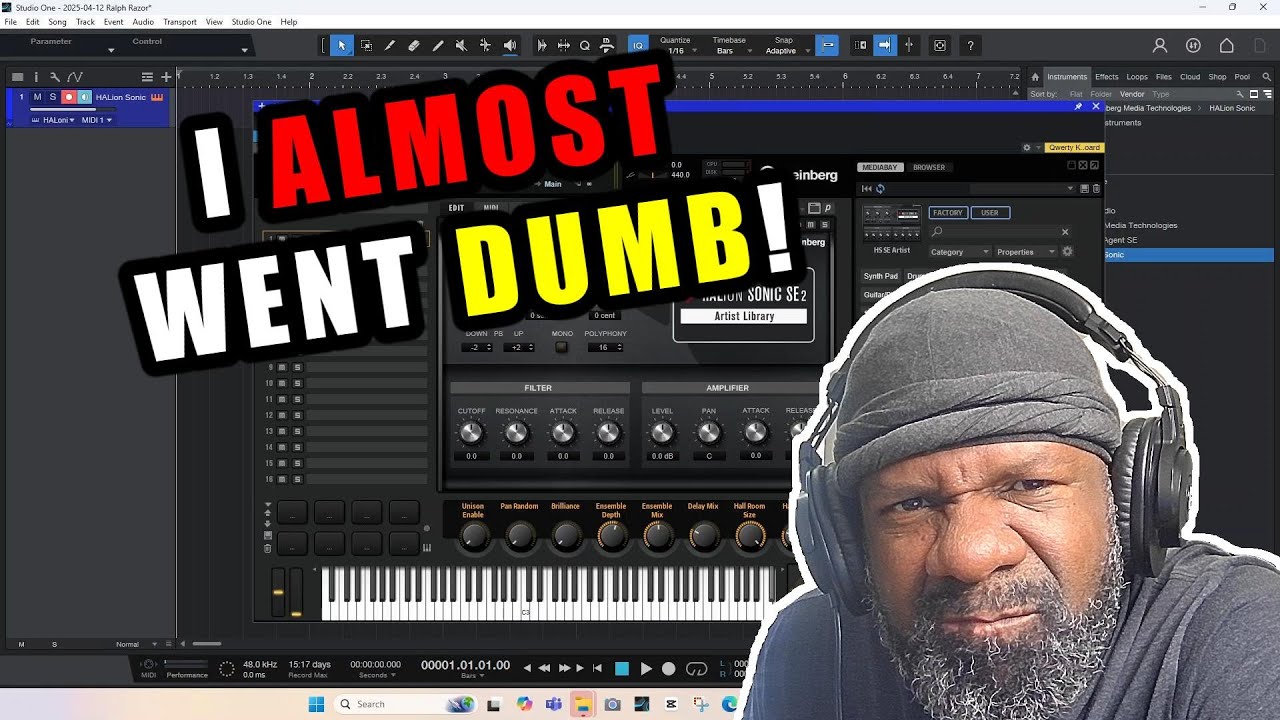Sort browser by Vendor
This screenshot has width=1280, height=720.
click(1132, 94)
